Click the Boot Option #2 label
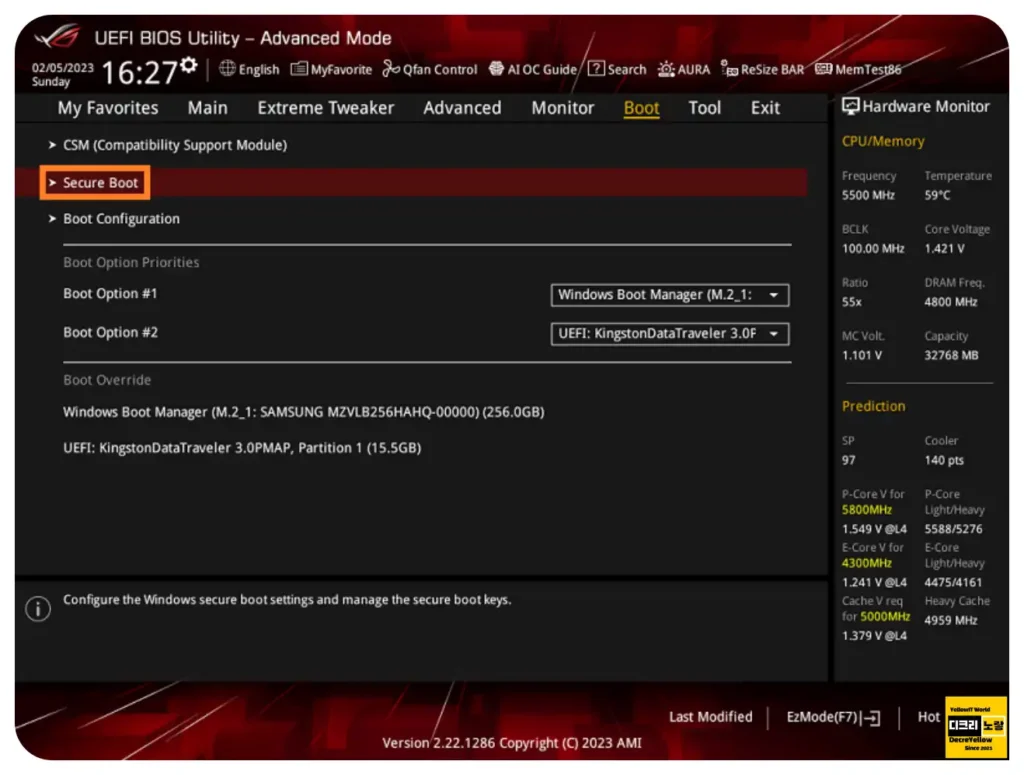Viewport: 1024px width, 775px height. click(110, 332)
